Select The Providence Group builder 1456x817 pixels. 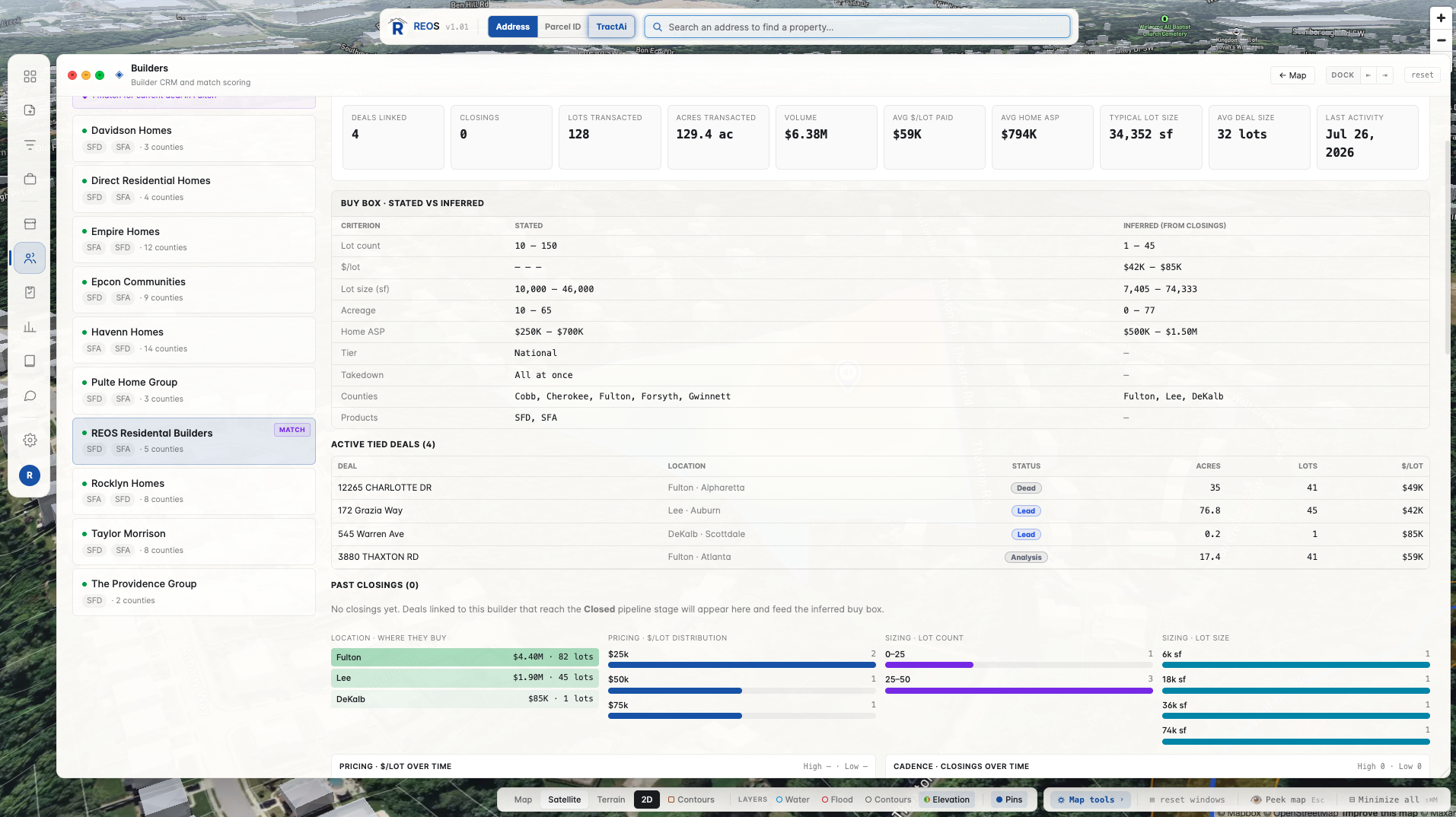coord(194,592)
